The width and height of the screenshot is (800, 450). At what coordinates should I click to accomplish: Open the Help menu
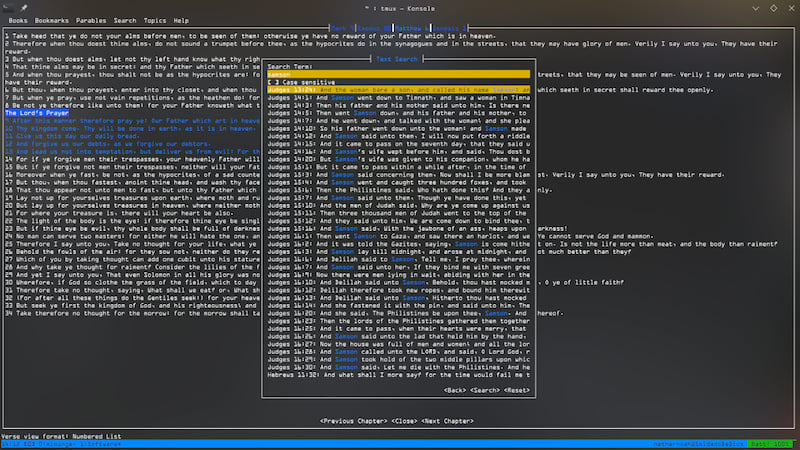pos(181,21)
